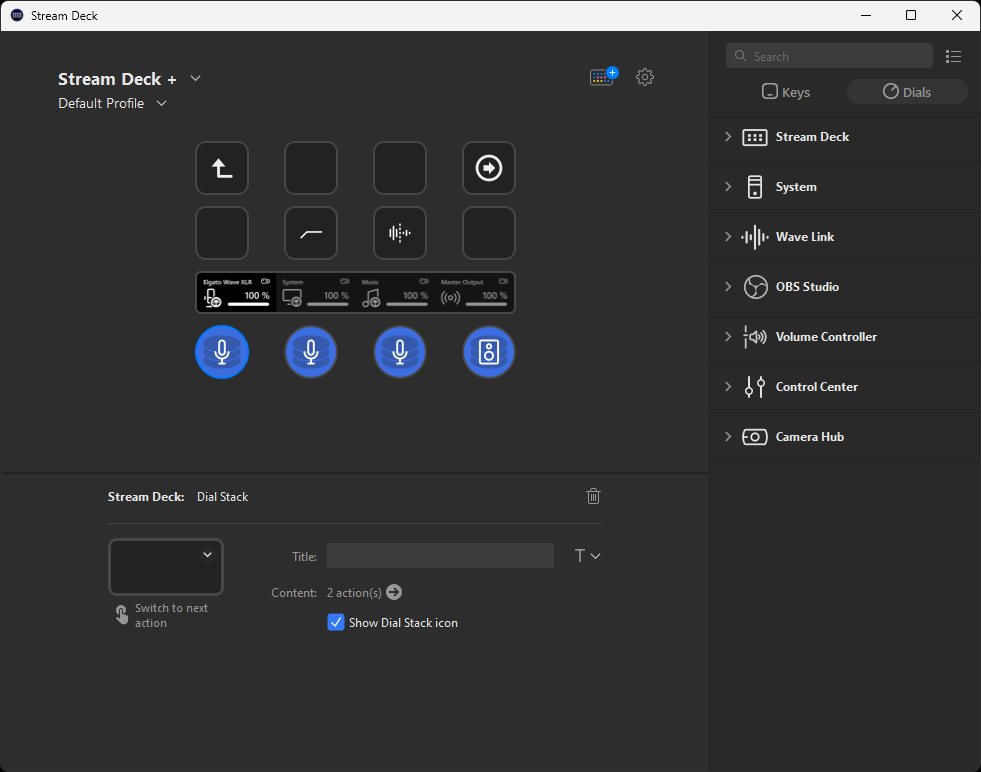Click the waveform key in the second row

click(399, 233)
